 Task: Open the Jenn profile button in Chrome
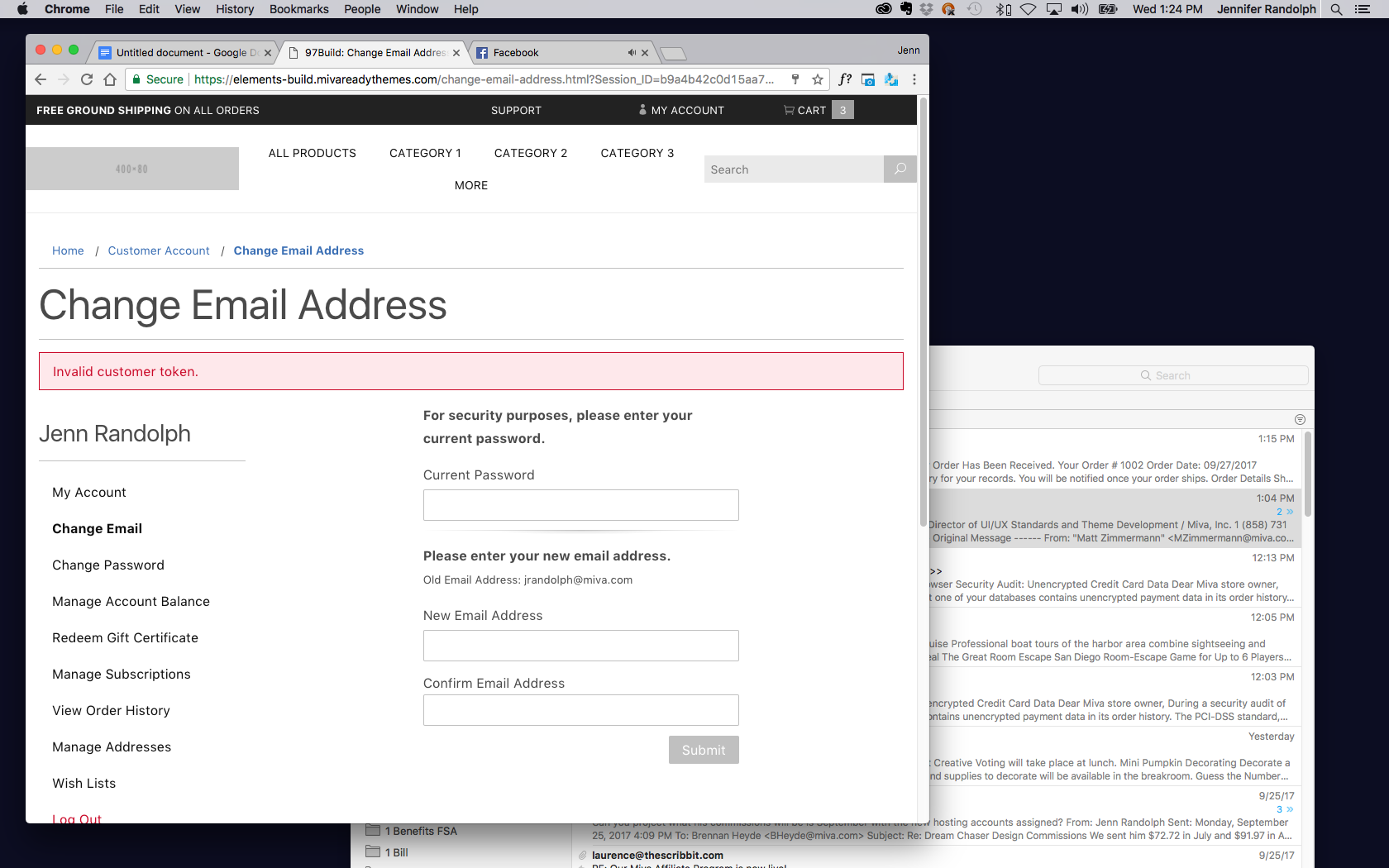[x=909, y=50]
